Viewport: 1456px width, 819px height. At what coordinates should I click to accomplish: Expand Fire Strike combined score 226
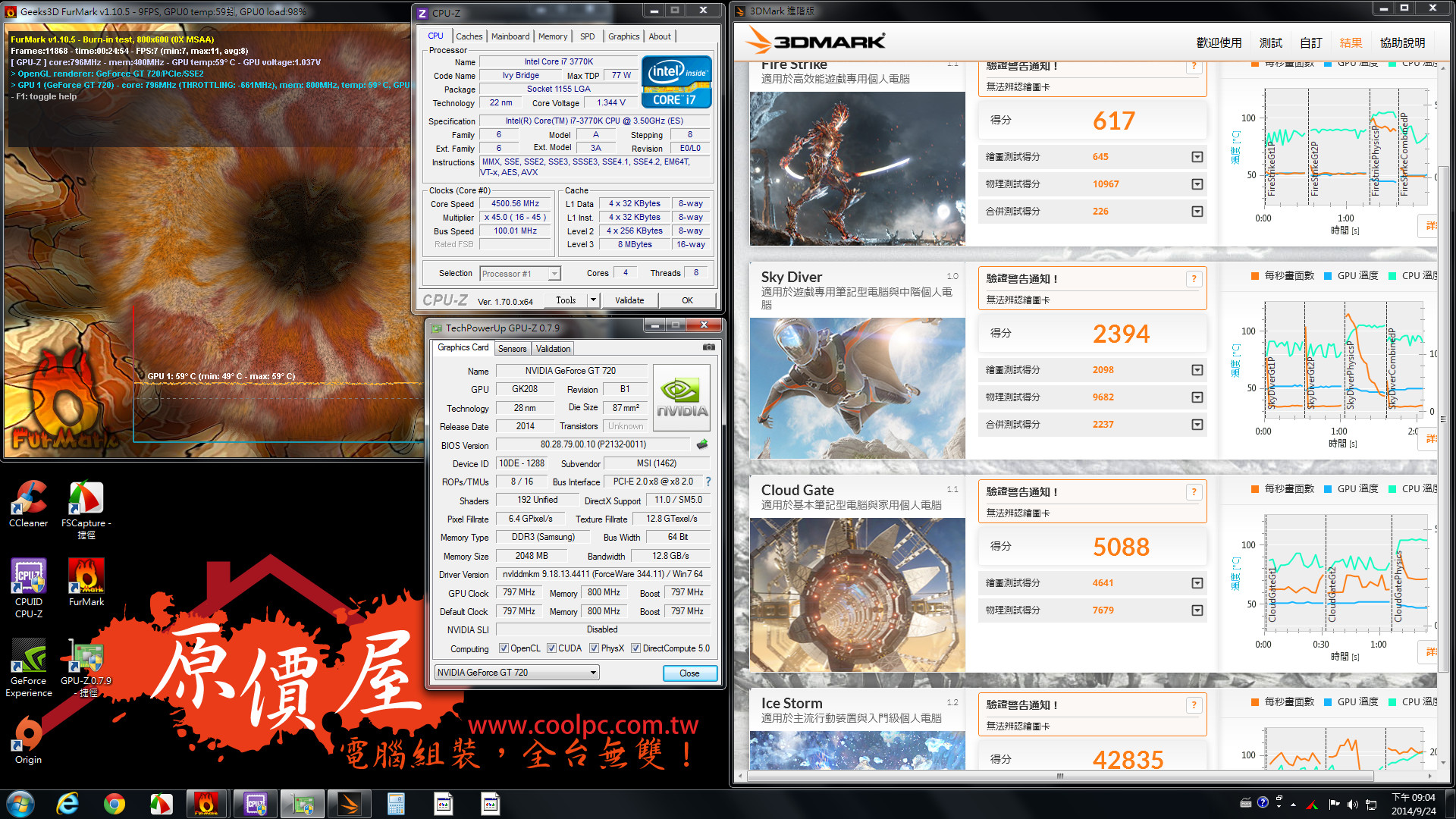click(1197, 212)
